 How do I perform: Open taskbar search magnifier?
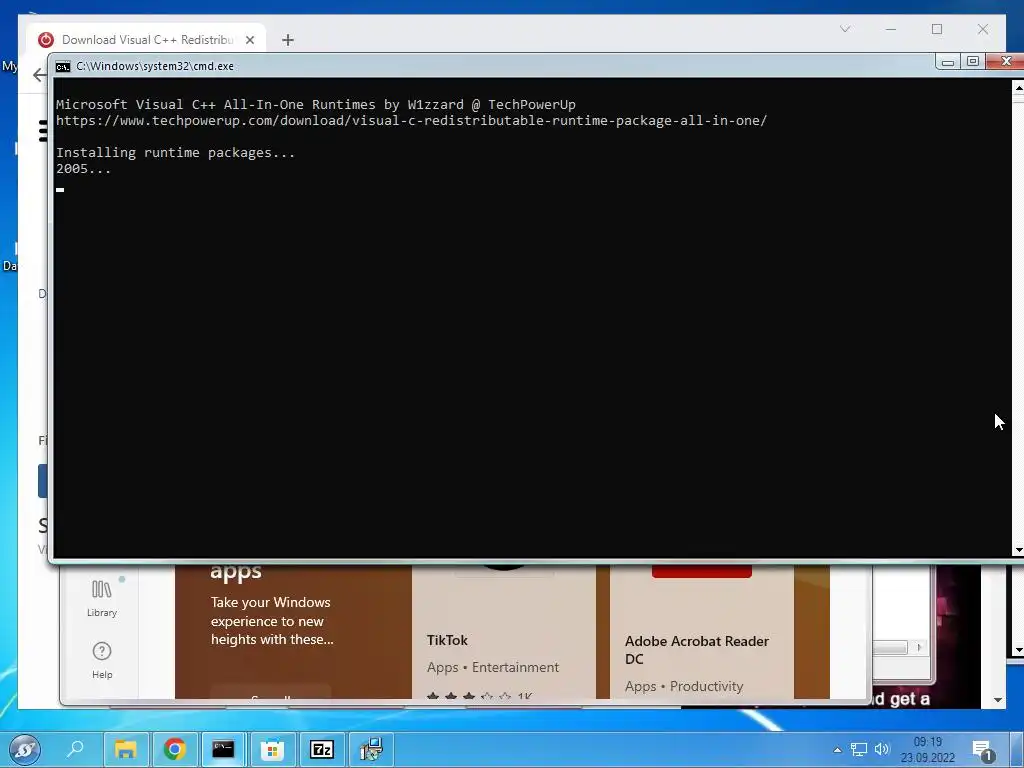tap(76, 748)
